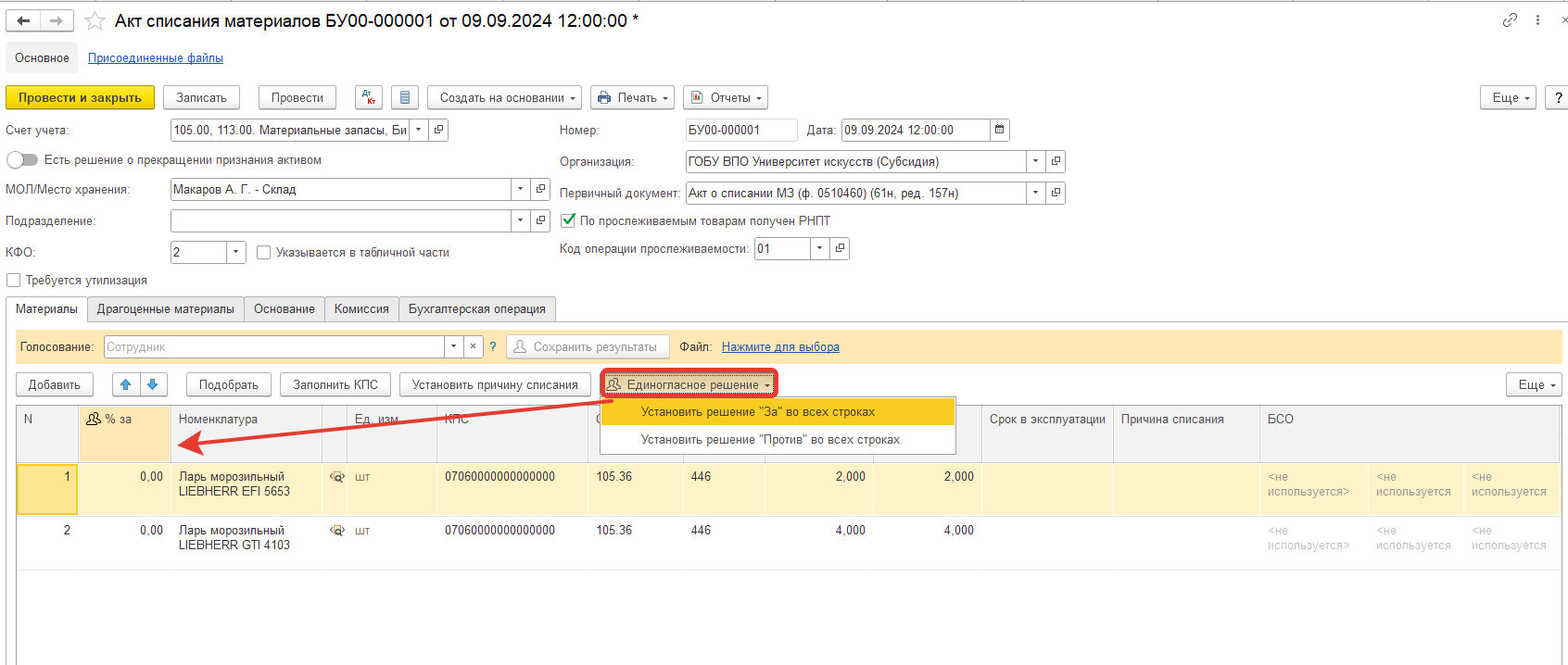Select 'Установить решение "Против" во всех строках'
Viewport: 1568px width, 665px height.
click(770, 440)
